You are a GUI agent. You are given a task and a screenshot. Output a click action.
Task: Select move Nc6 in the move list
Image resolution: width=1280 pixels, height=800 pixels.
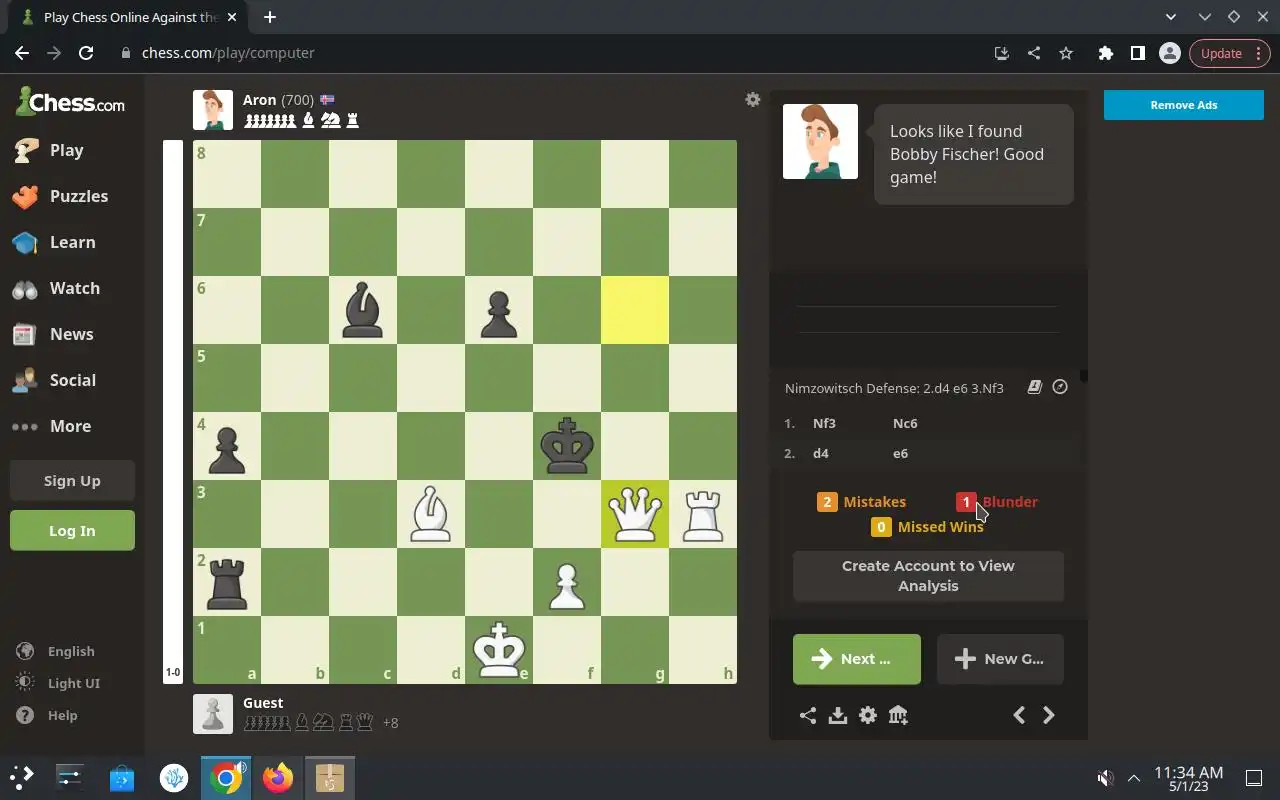click(905, 423)
